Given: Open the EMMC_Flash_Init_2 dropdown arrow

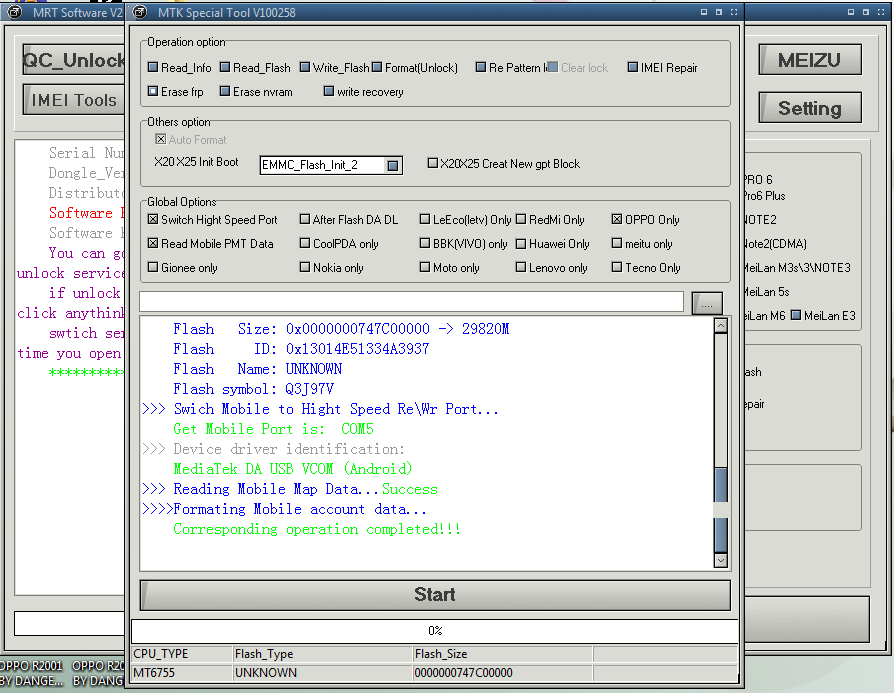Looking at the screenshot, I should pos(393,165).
